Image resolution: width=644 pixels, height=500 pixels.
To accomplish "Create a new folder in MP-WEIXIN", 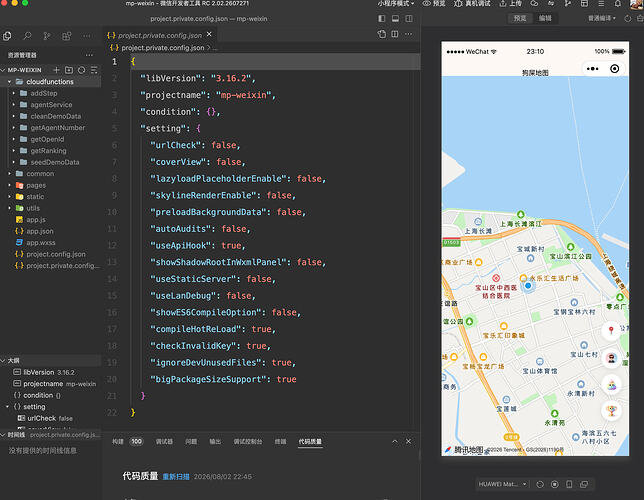I will point(69,70).
